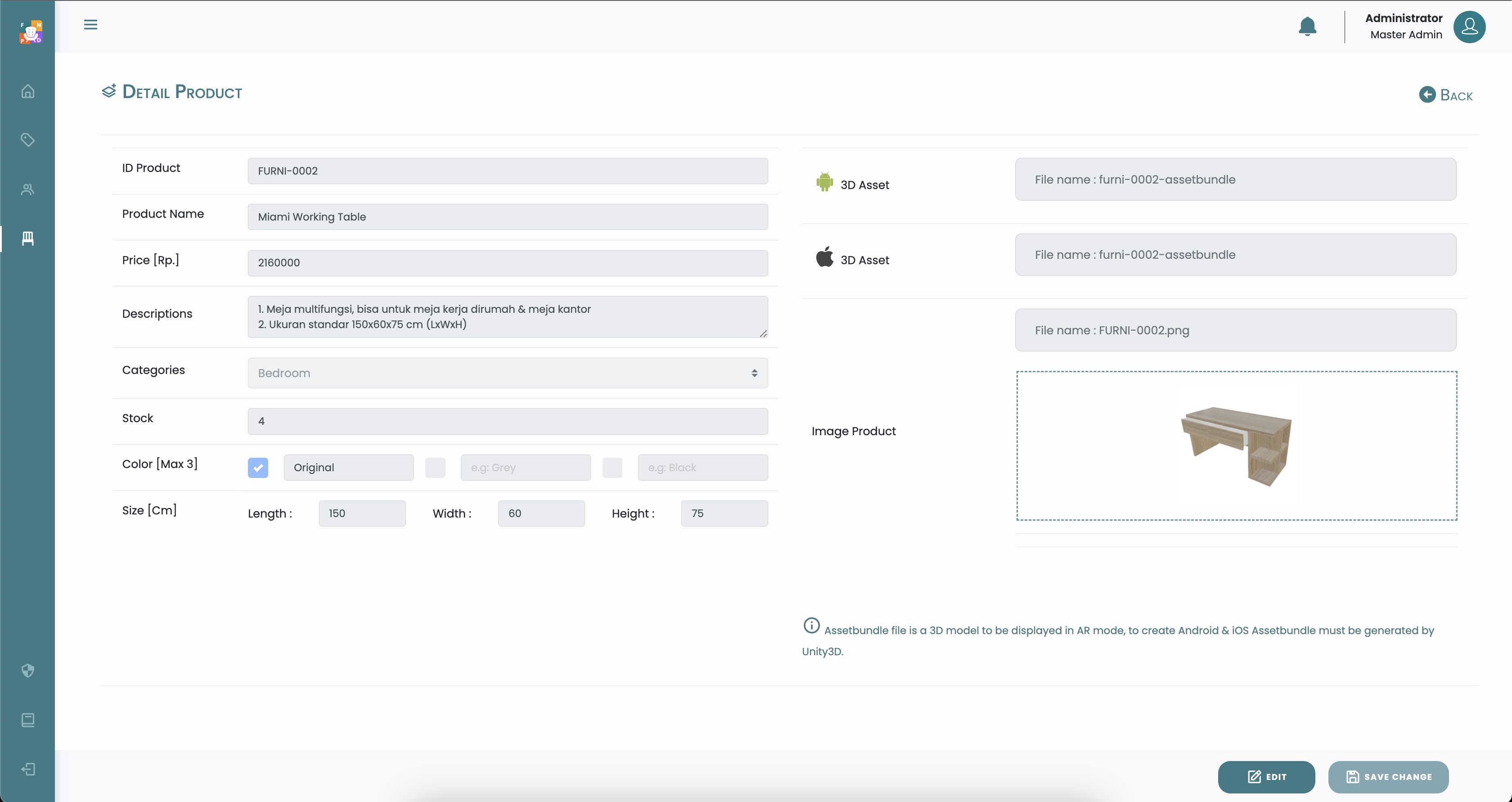Image resolution: width=1512 pixels, height=802 pixels.
Task: Open the users icon in sidebar
Action: click(27, 189)
